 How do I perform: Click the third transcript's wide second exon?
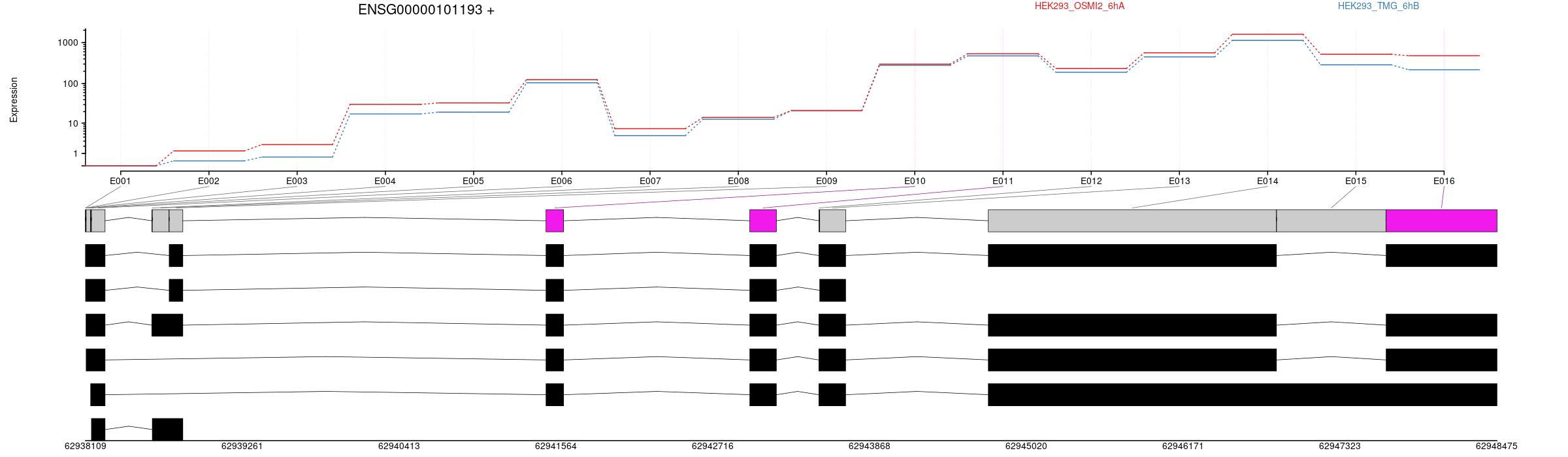coord(167,325)
